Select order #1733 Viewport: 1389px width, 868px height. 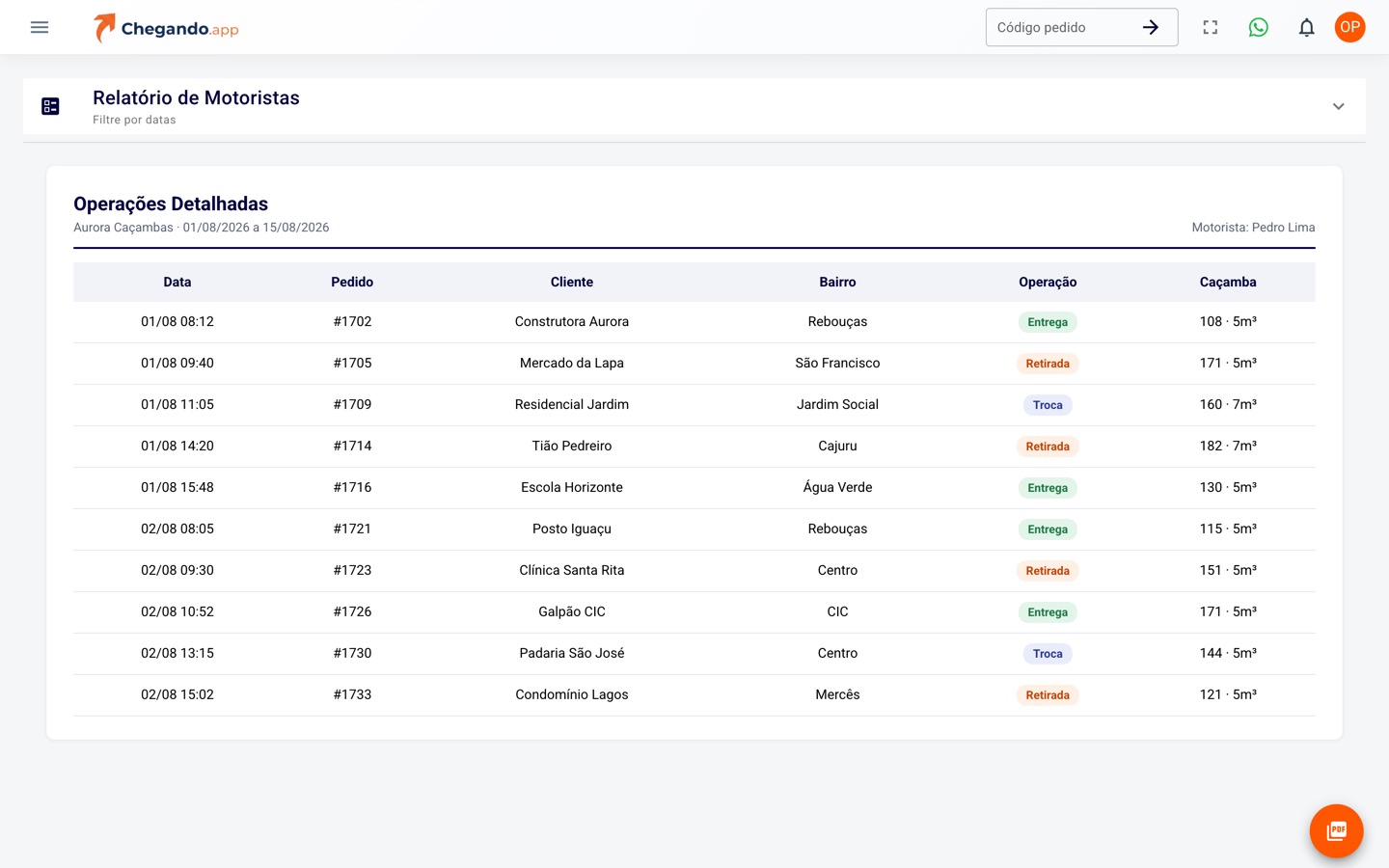[x=352, y=694]
